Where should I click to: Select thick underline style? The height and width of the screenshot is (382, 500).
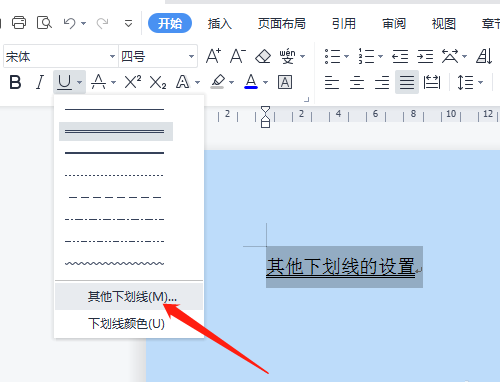(x=115, y=153)
